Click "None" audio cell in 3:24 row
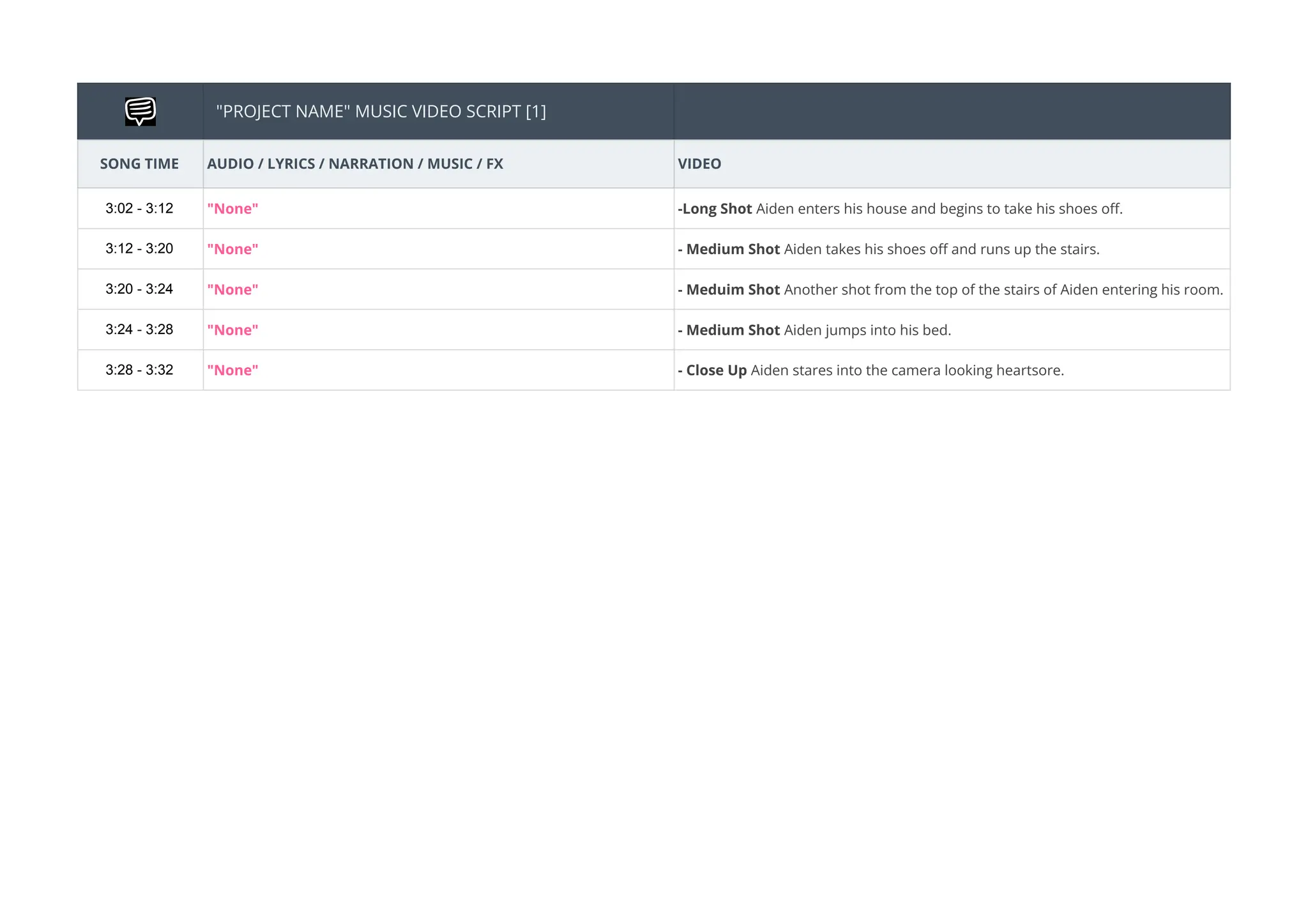1308x924 pixels. pyautogui.click(x=232, y=330)
